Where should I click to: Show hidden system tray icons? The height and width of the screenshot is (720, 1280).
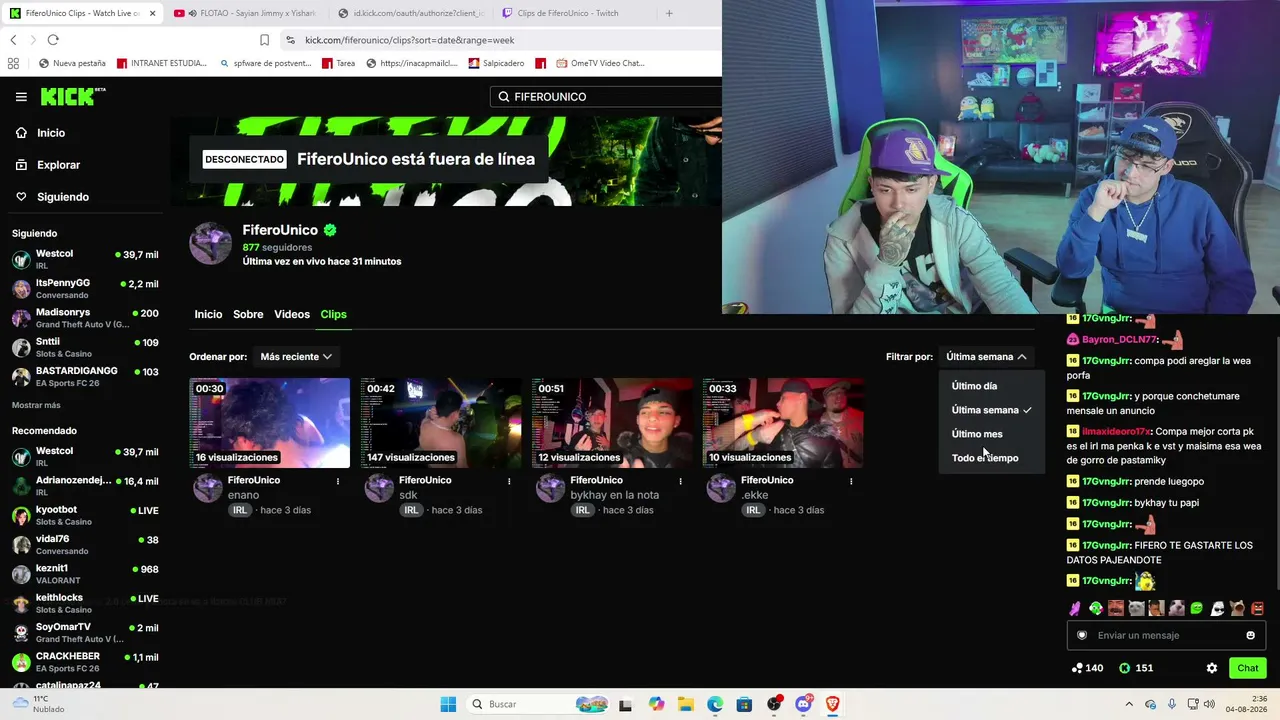click(x=1129, y=704)
